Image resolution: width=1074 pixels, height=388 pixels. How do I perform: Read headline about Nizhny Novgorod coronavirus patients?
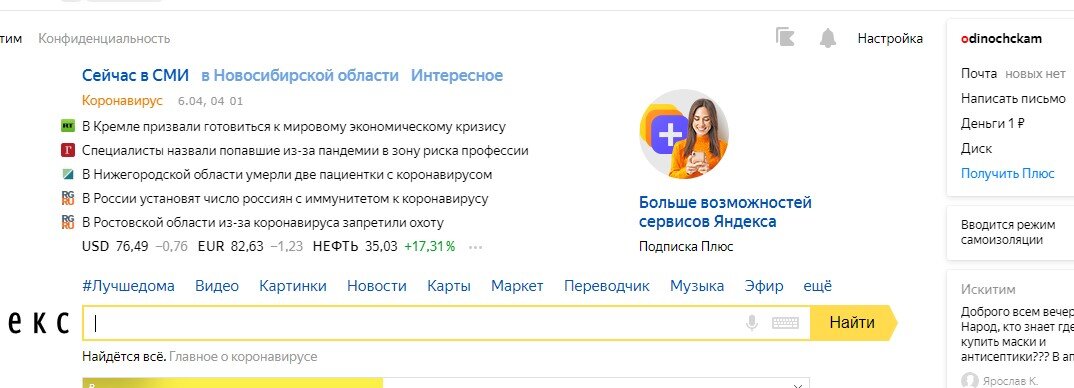click(x=287, y=175)
